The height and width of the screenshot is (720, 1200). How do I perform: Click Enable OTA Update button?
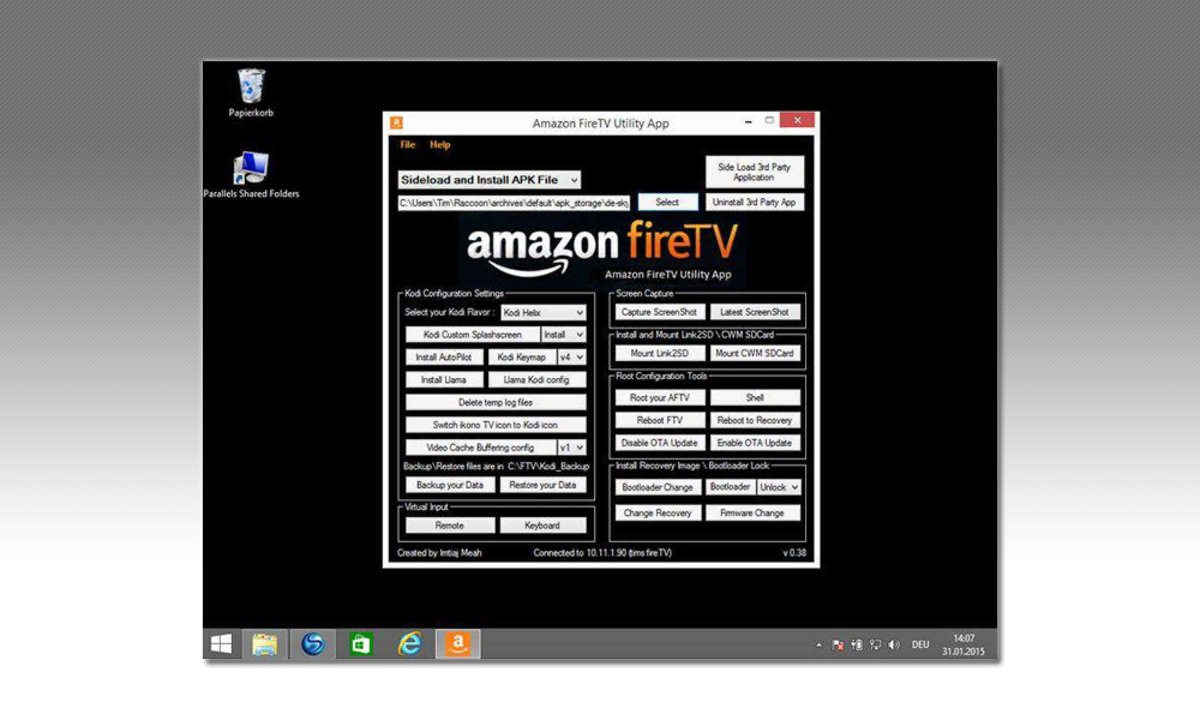pyautogui.click(x=755, y=442)
